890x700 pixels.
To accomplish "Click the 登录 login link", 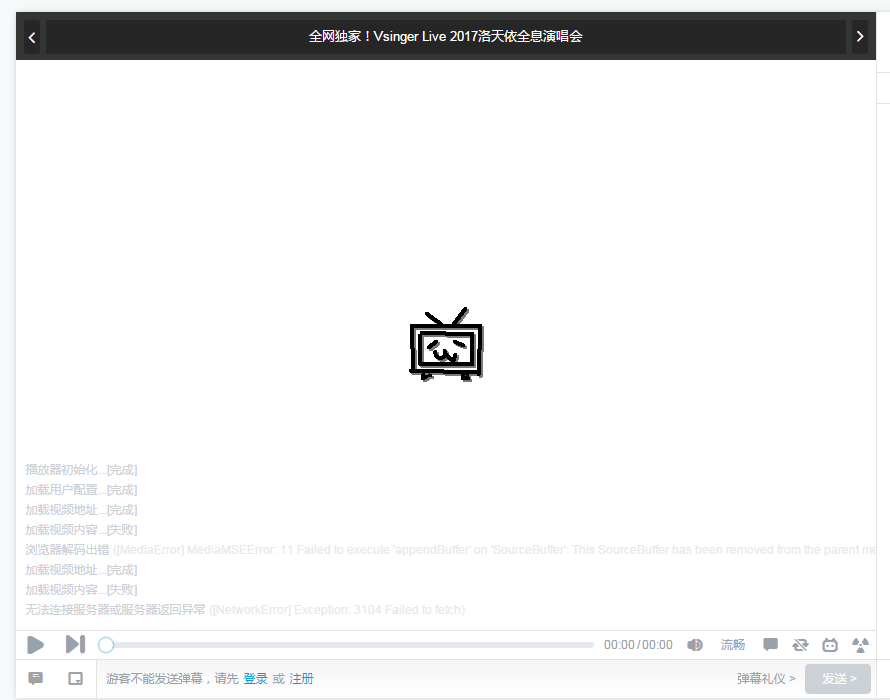I will click(255, 678).
